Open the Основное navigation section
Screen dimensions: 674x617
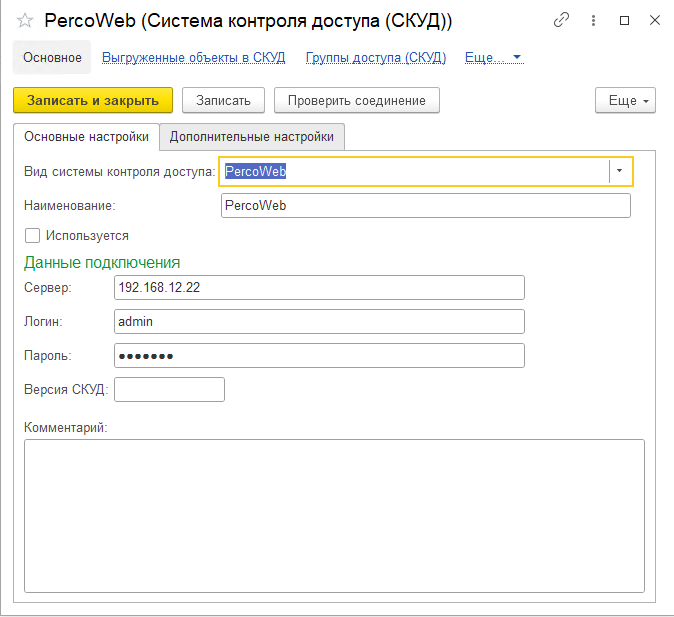pyautogui.click(x=52, y=57)
